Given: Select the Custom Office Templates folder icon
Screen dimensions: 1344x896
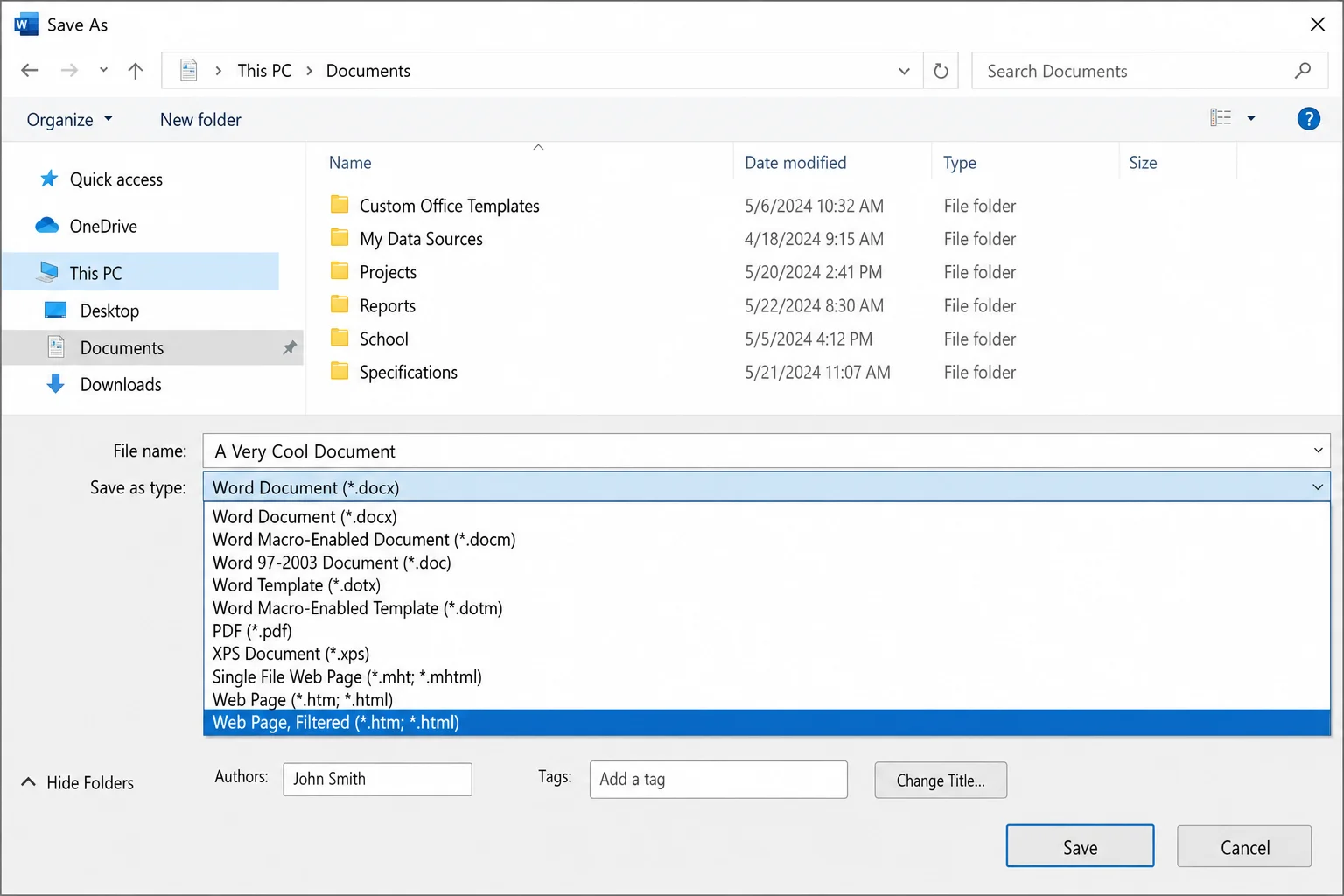Looking at the screenshot, I should (339, 205).
